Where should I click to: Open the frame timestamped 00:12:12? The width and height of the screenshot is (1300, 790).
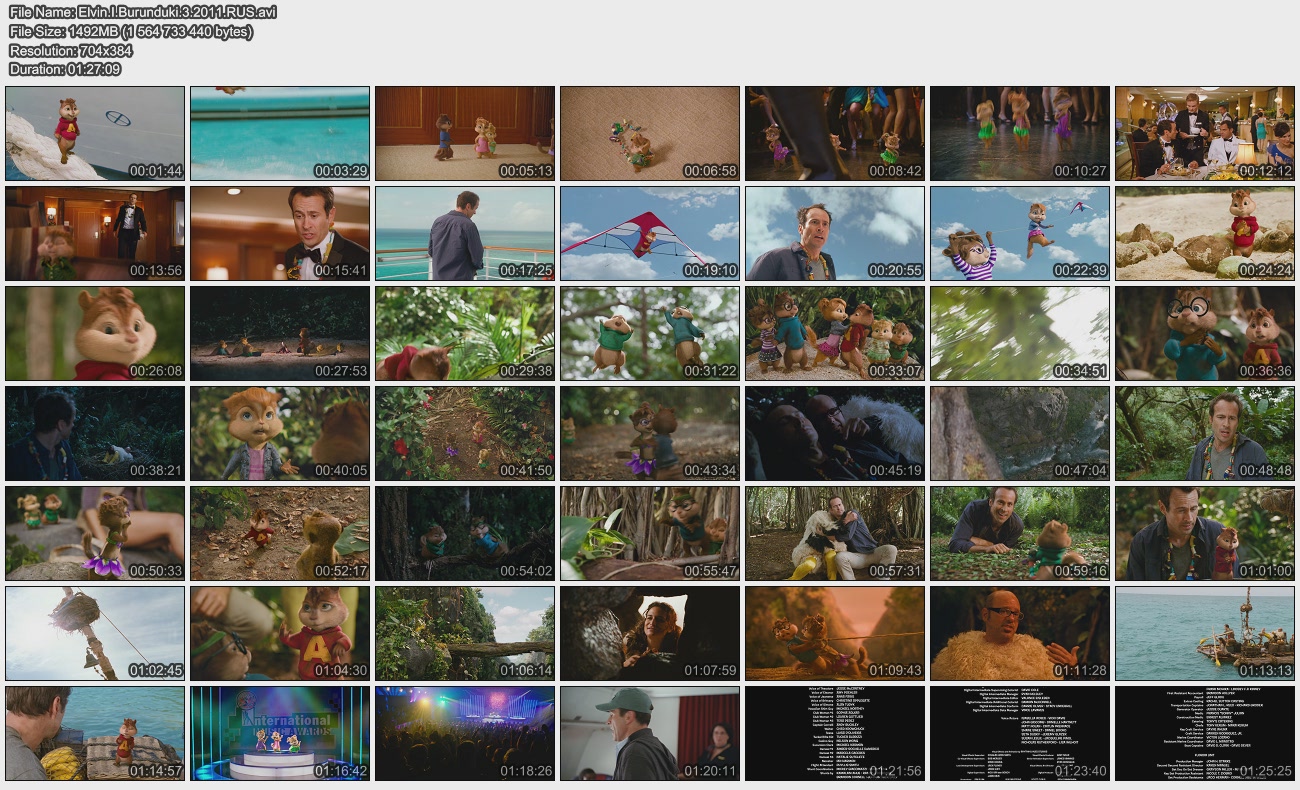point(1205,133)
